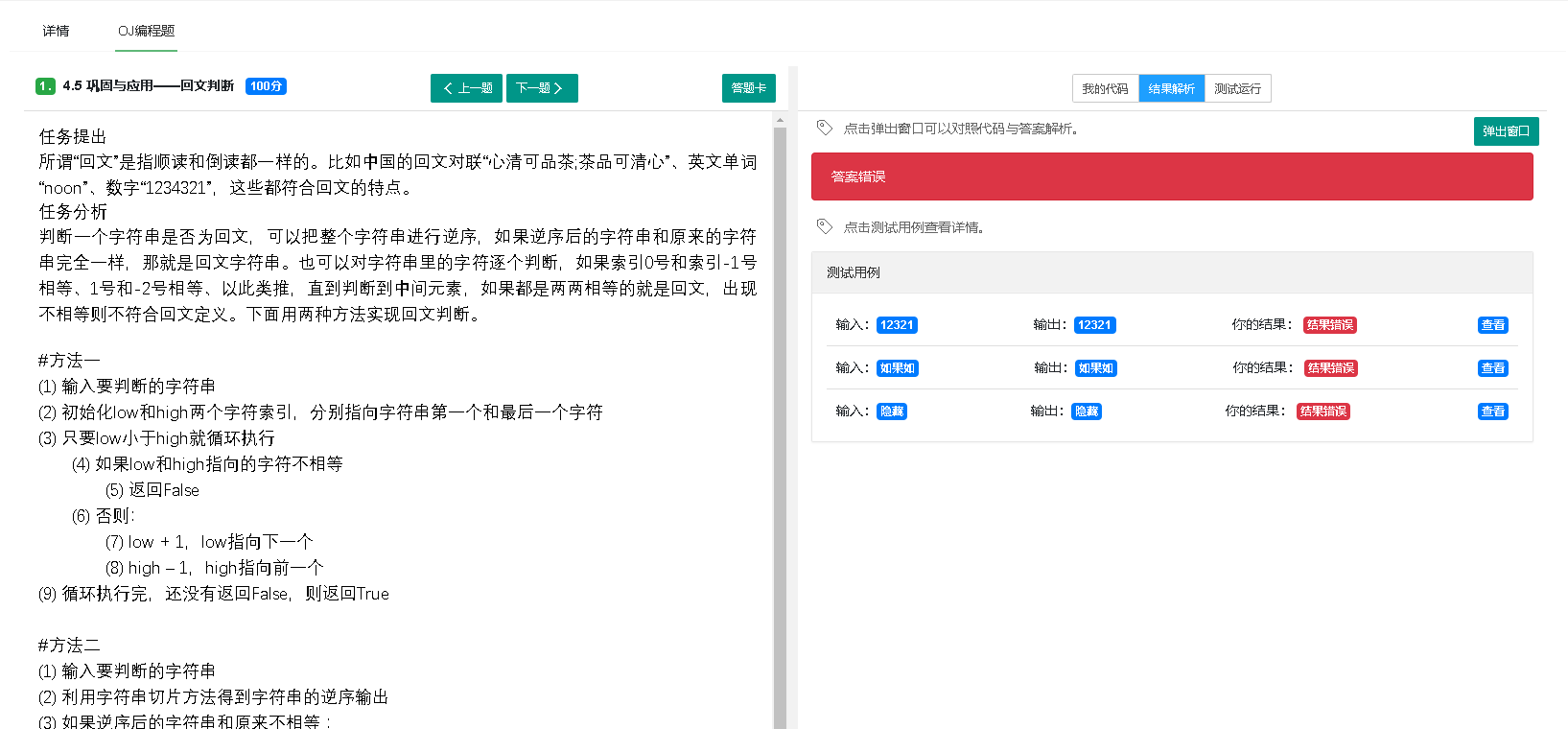Viewport: 1568px width, 729px height.
Task: Click the 12321 input value badge
Action: pos(897,325)
